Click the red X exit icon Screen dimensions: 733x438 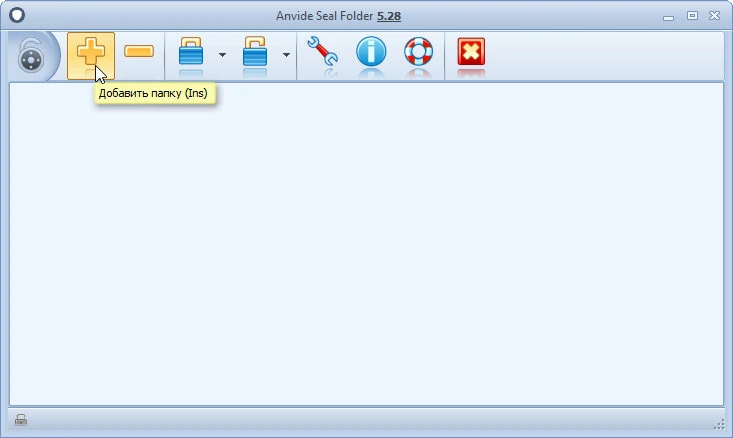click(x=471, y=51)
